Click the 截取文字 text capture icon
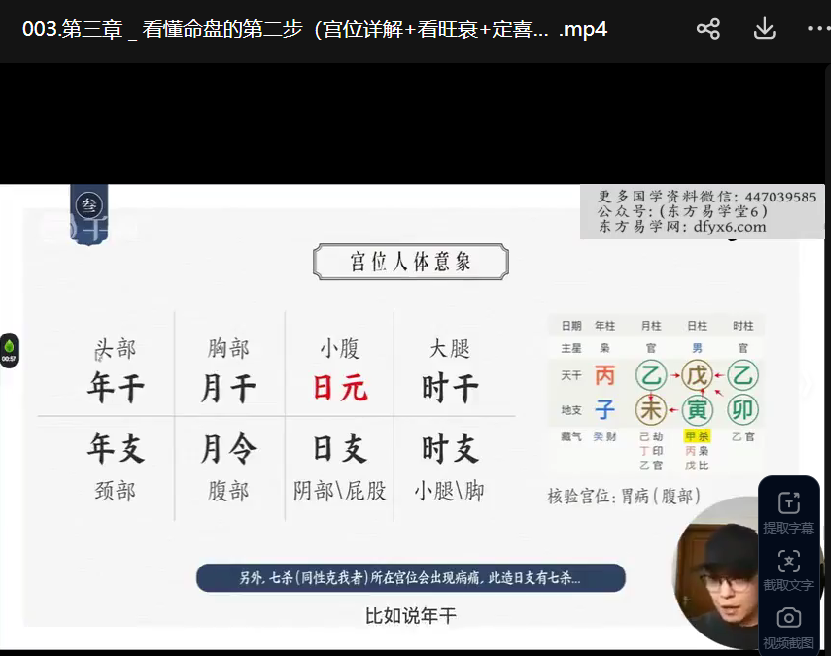The width and height of the screenshot is (831, 656). [788, 568]
